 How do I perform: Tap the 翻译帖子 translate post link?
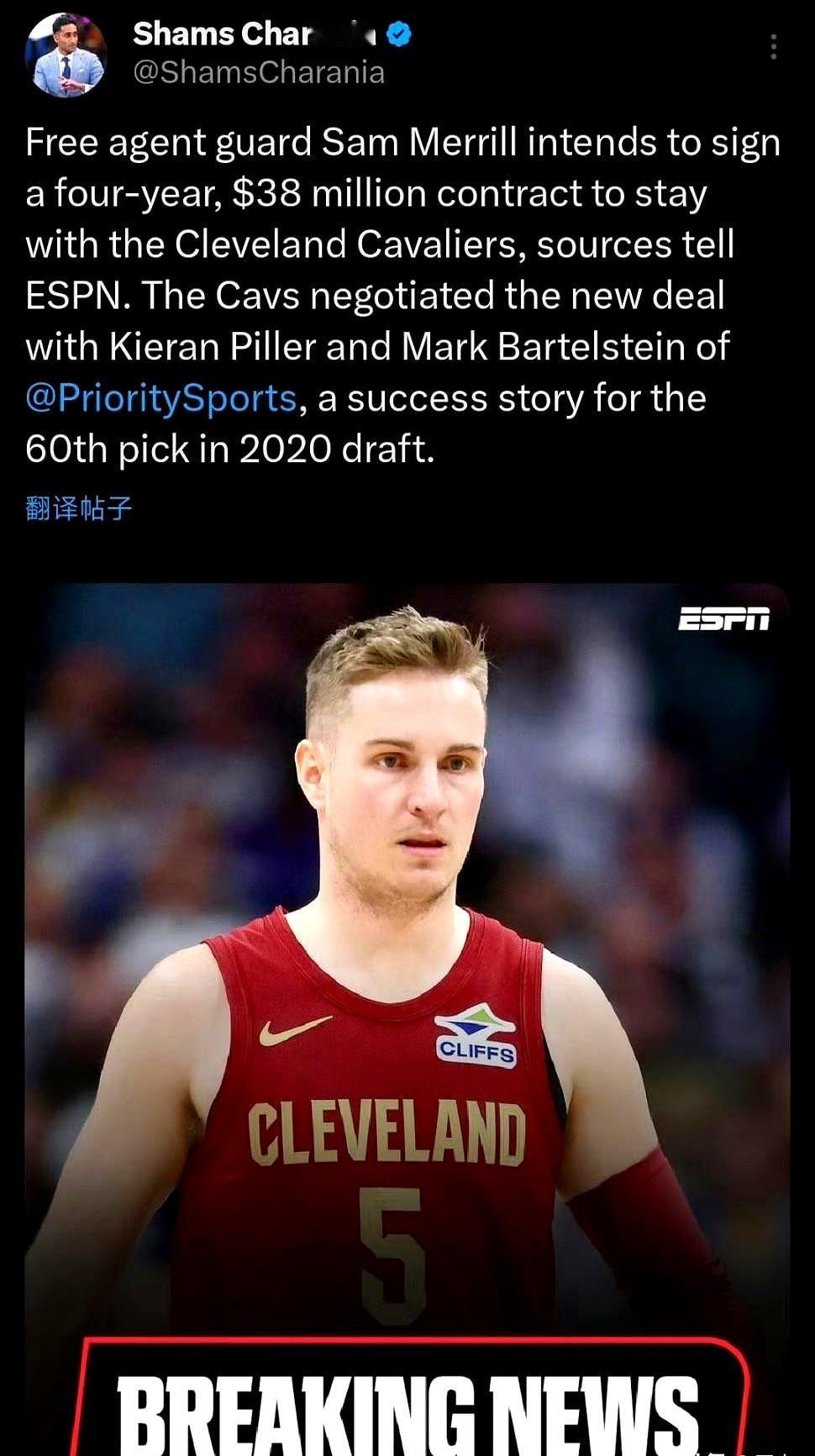click(x=79, y=508)
